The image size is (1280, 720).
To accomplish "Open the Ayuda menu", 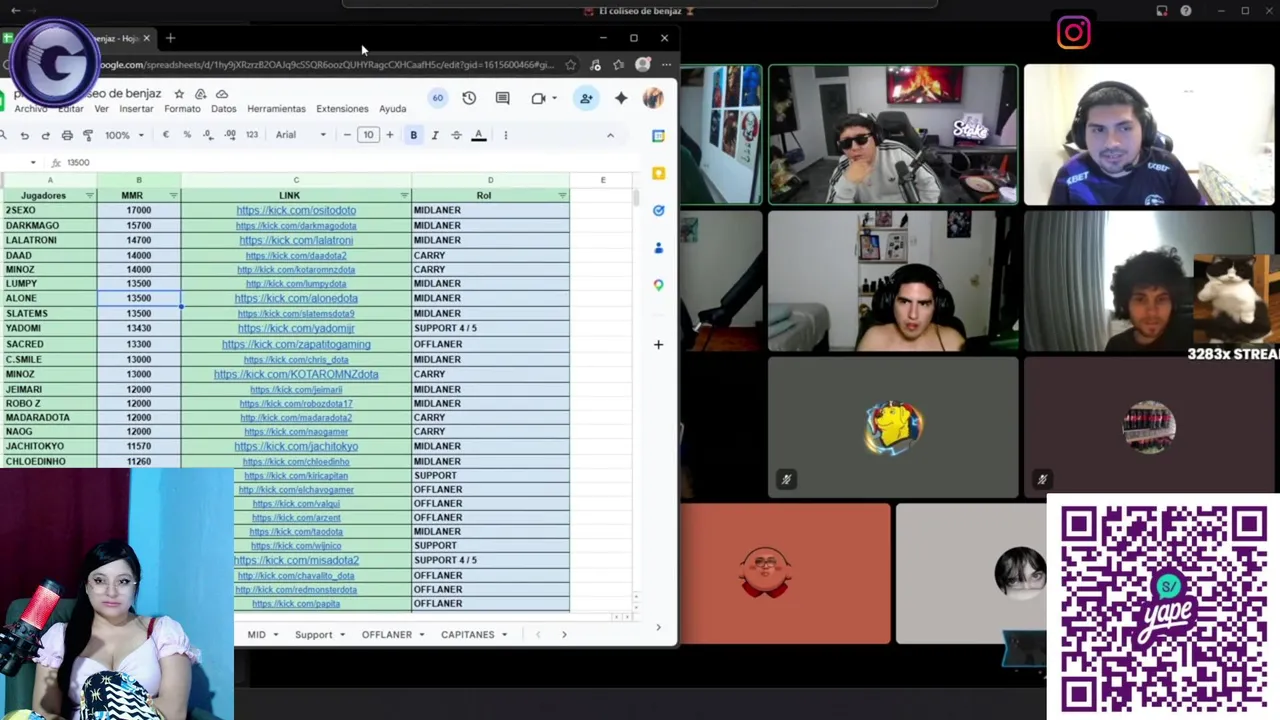I will pyautogui.click(x=393, y=109).
